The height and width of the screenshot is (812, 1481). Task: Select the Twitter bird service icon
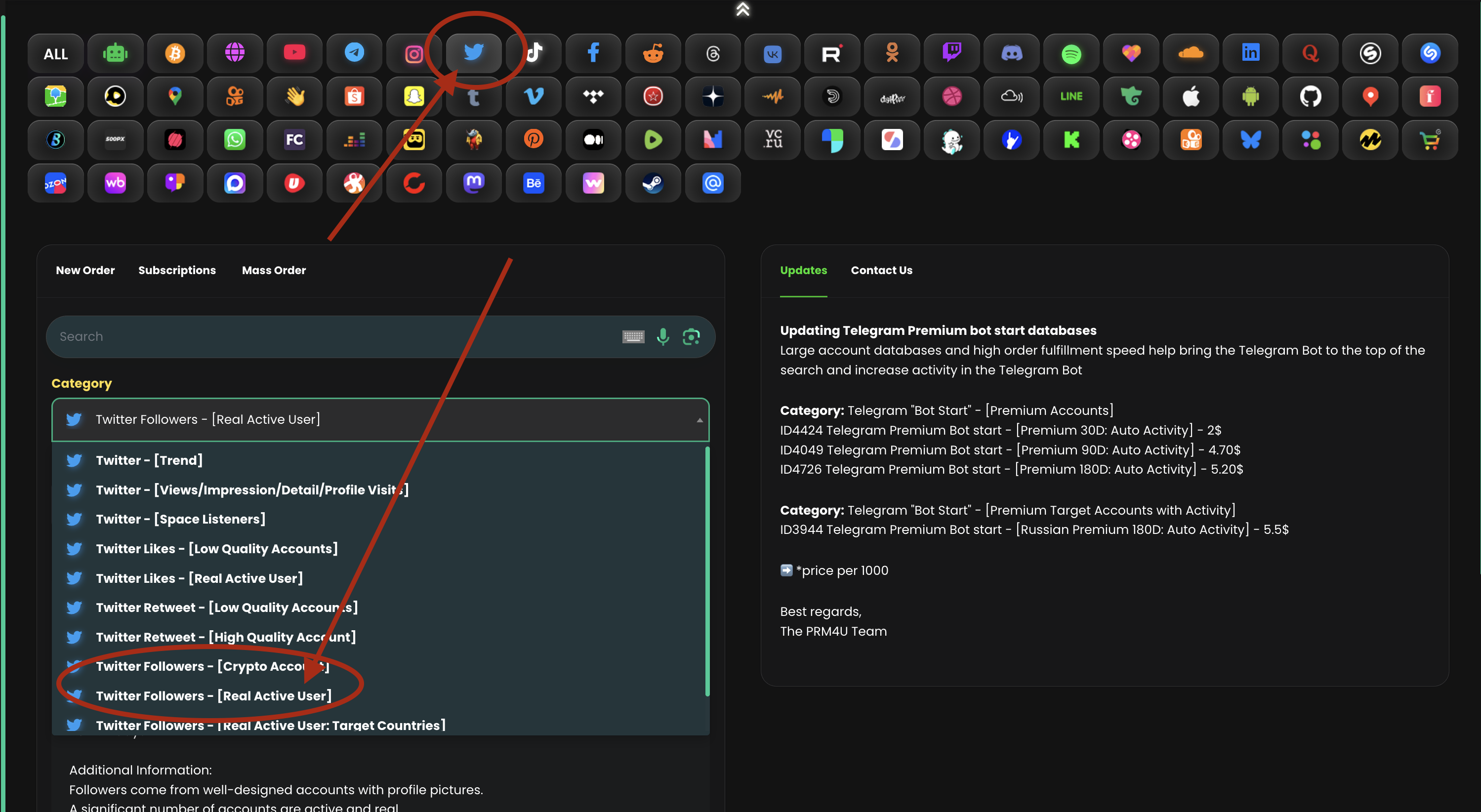pos(474,53)
